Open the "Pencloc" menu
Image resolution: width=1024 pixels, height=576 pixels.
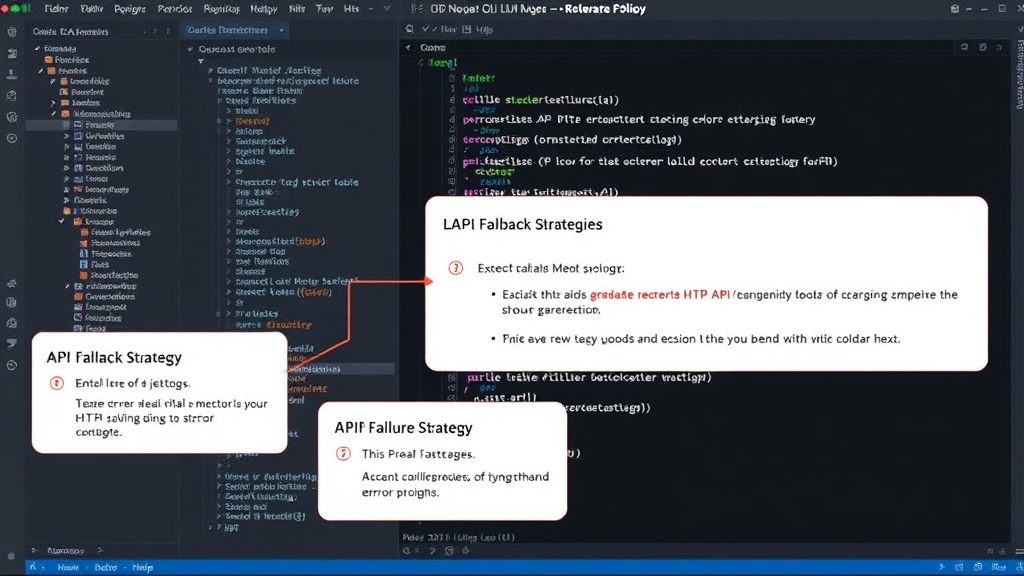pos(175,9)
